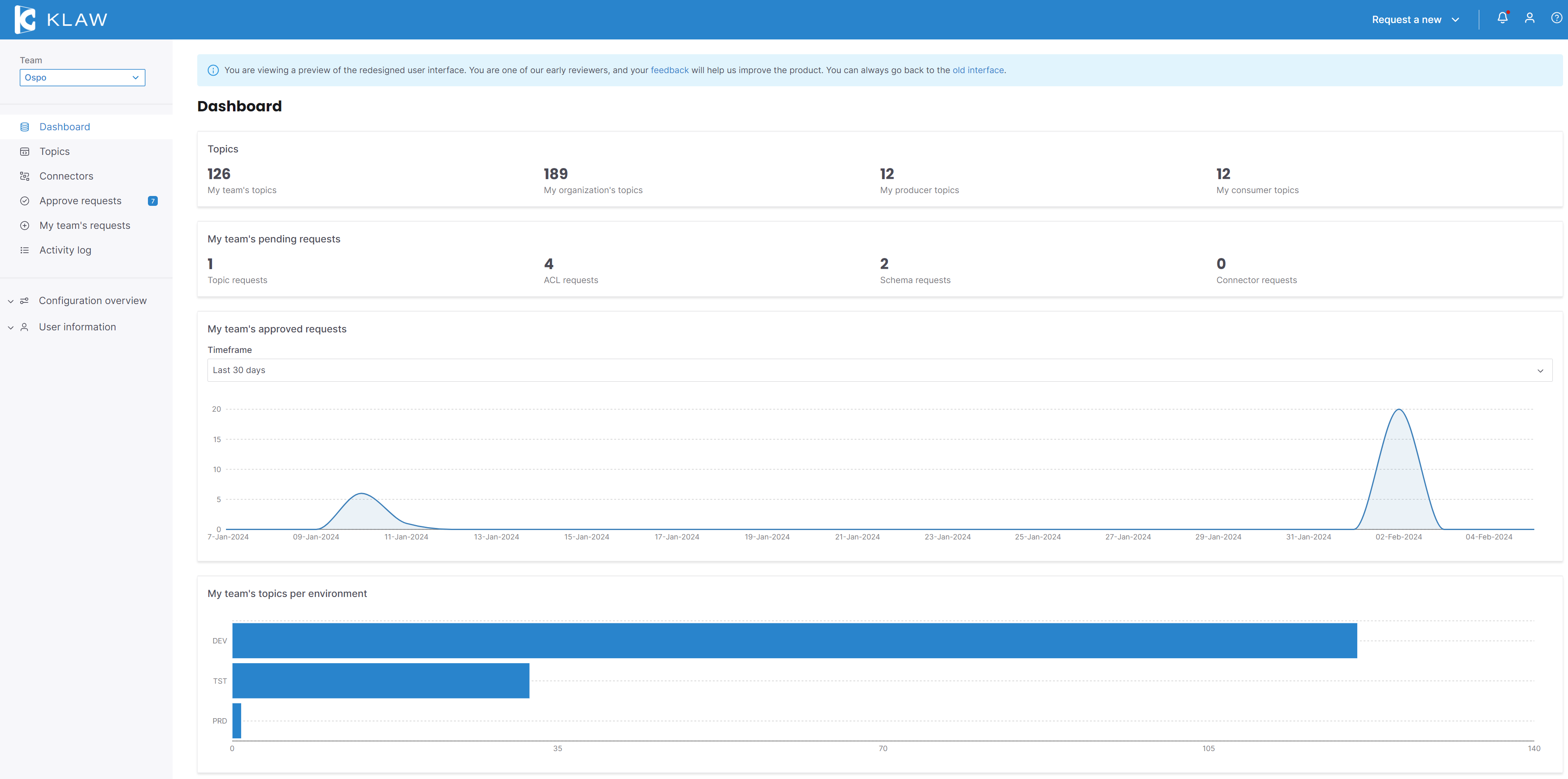Click the Connectors sidebar icon
The image size is (1568, 779).
tap(24, 176)
